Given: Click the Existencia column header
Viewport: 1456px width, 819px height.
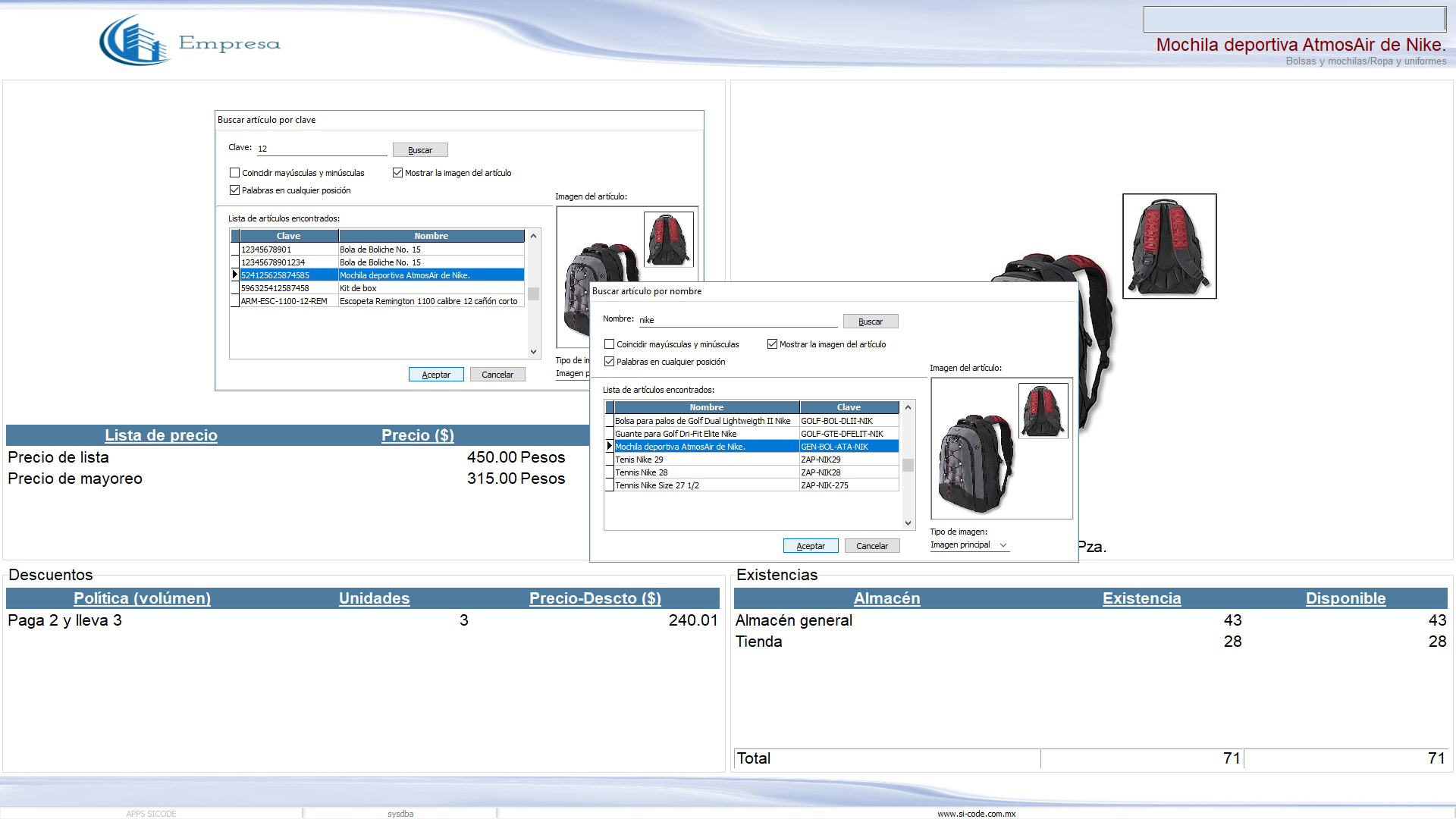Looking at the screenshot, I should (x=1141, y=598).
